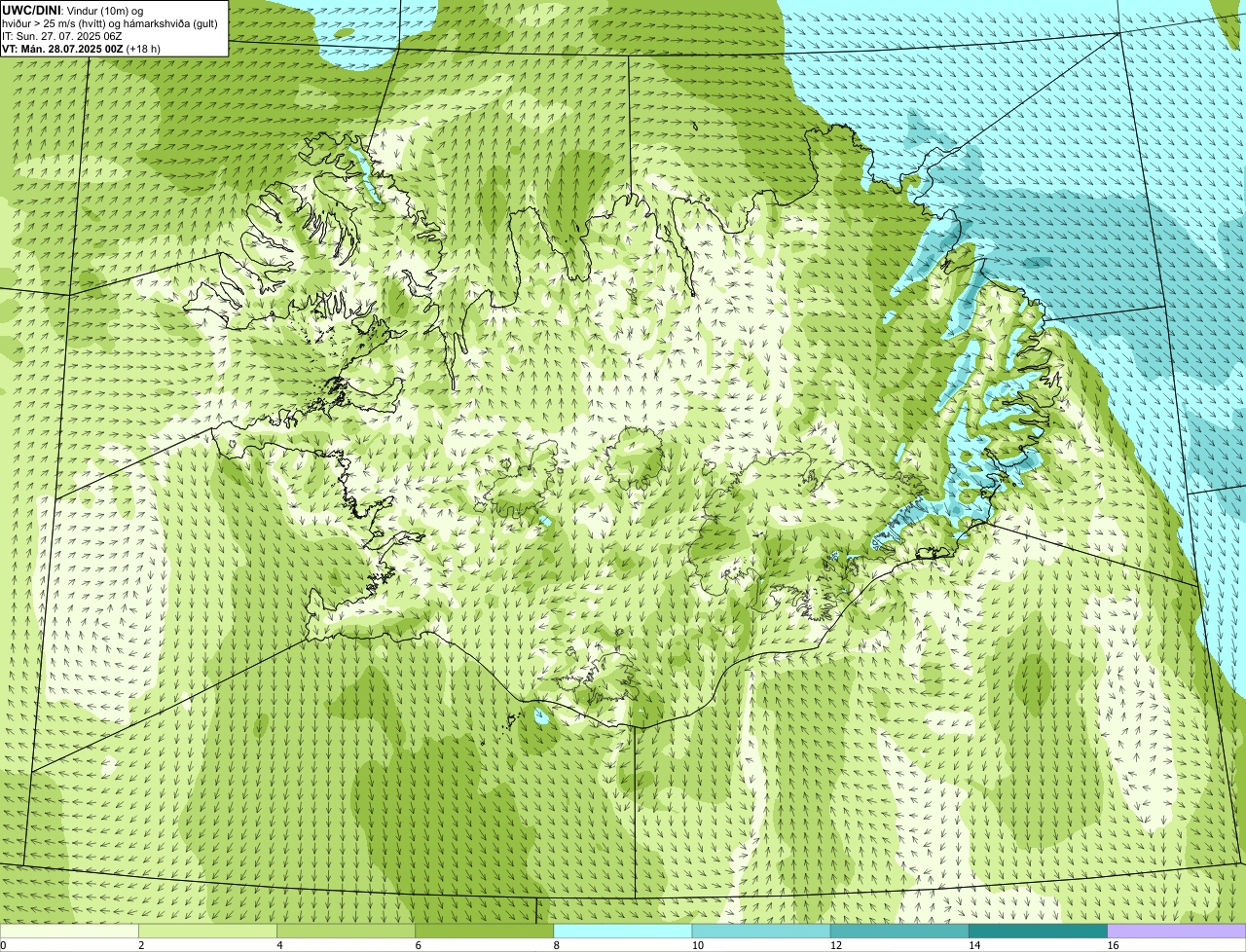Click the aqua 10–12 legend swatch
The image size is (1246, 952).
(x=761, y=932)
